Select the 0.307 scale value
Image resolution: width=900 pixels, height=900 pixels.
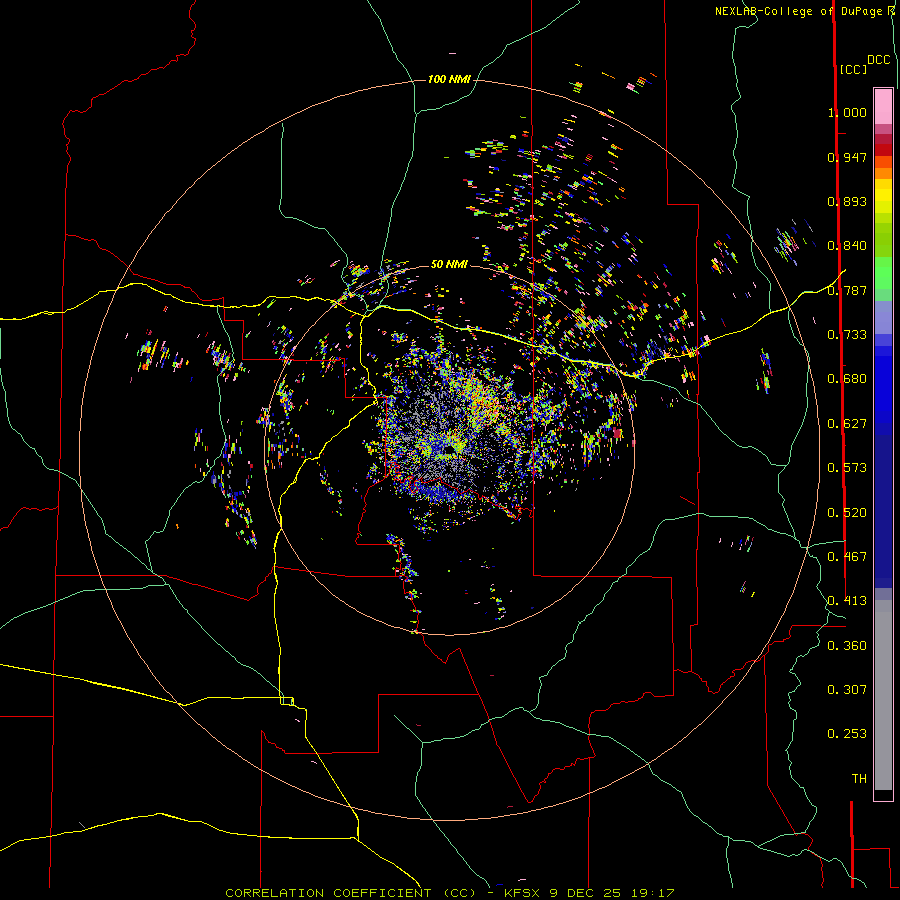847,690
